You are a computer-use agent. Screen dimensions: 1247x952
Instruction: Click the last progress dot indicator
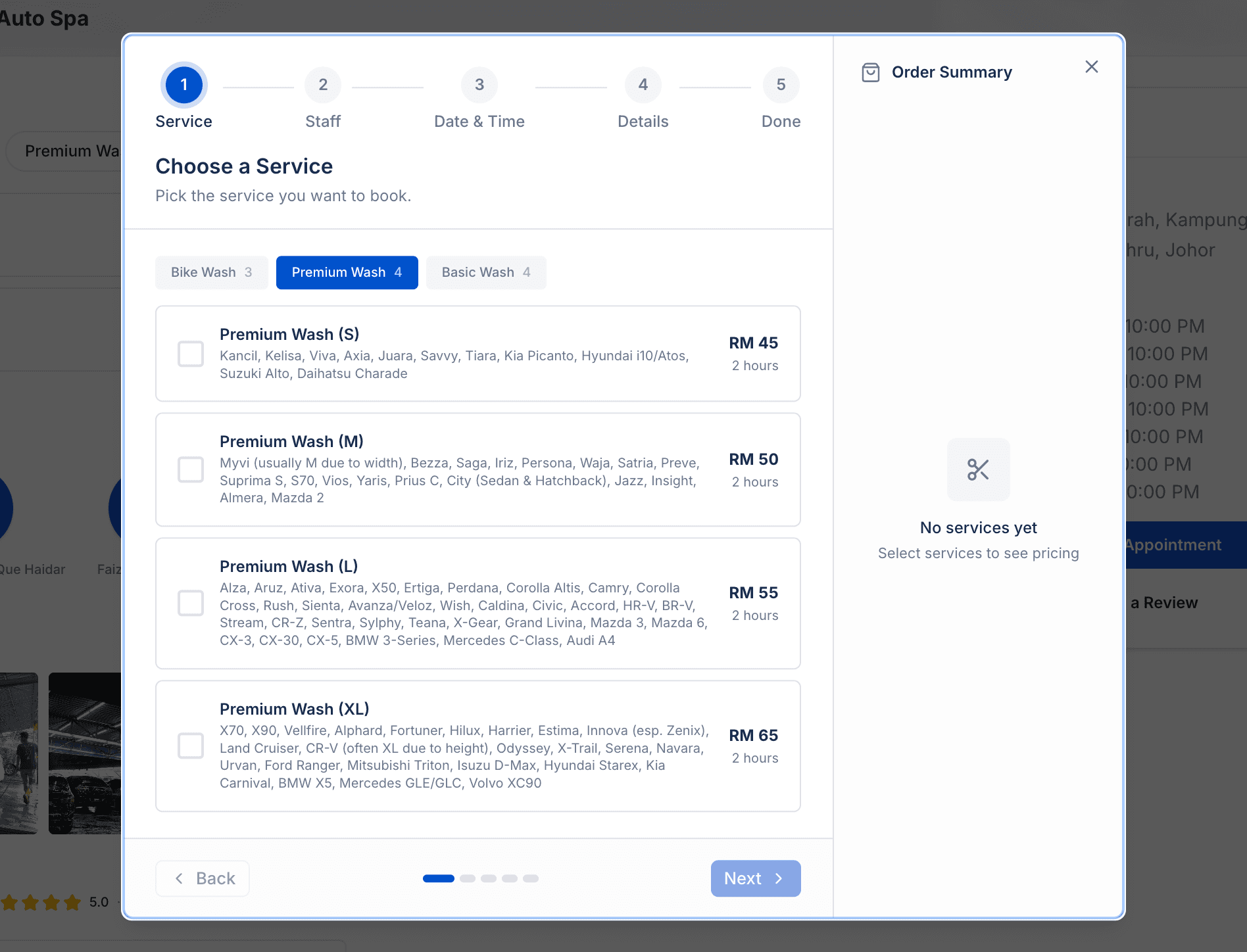point(531,878)
